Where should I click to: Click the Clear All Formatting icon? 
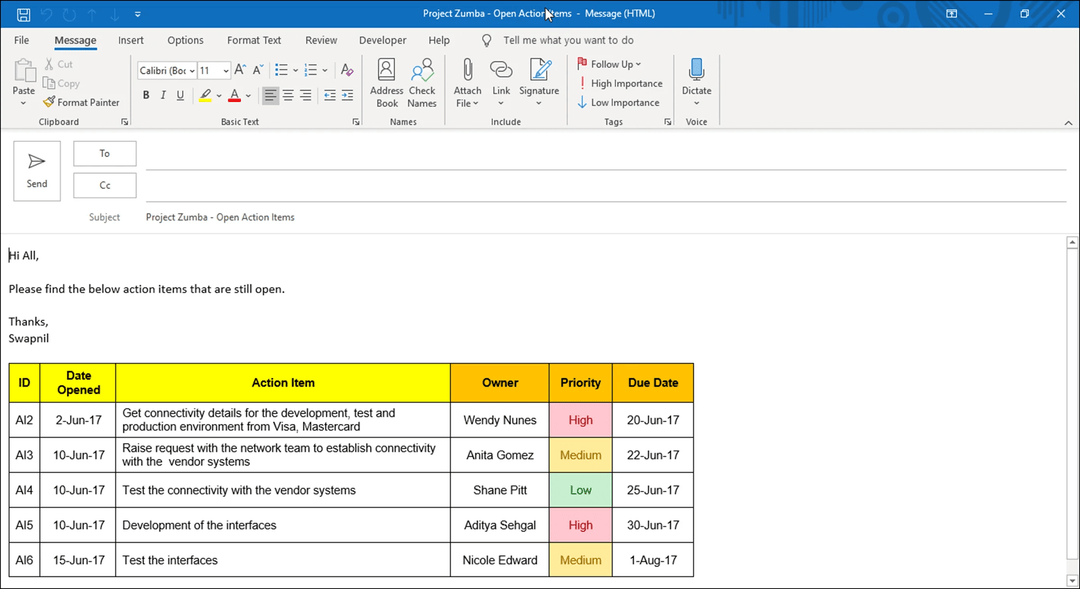(x=347, y=70)
